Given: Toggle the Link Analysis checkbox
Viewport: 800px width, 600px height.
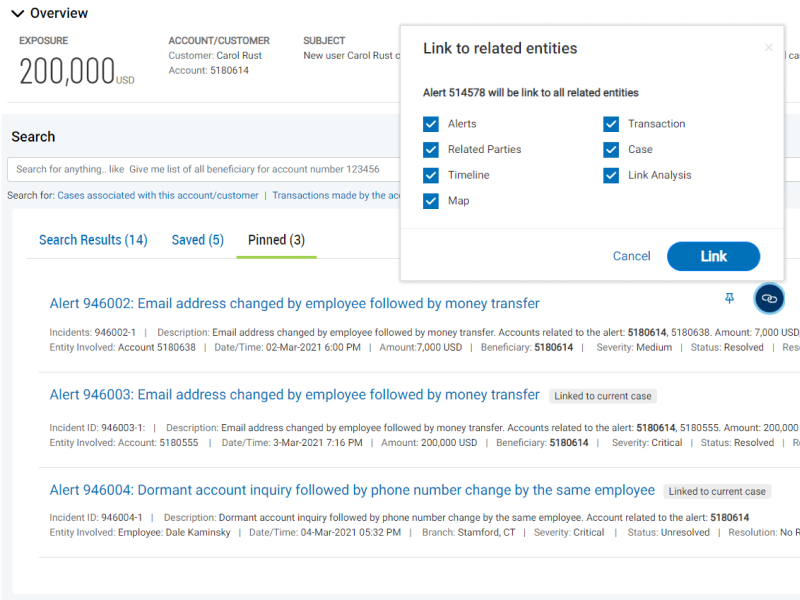Looking at the screenshot, I should [611, 175].
